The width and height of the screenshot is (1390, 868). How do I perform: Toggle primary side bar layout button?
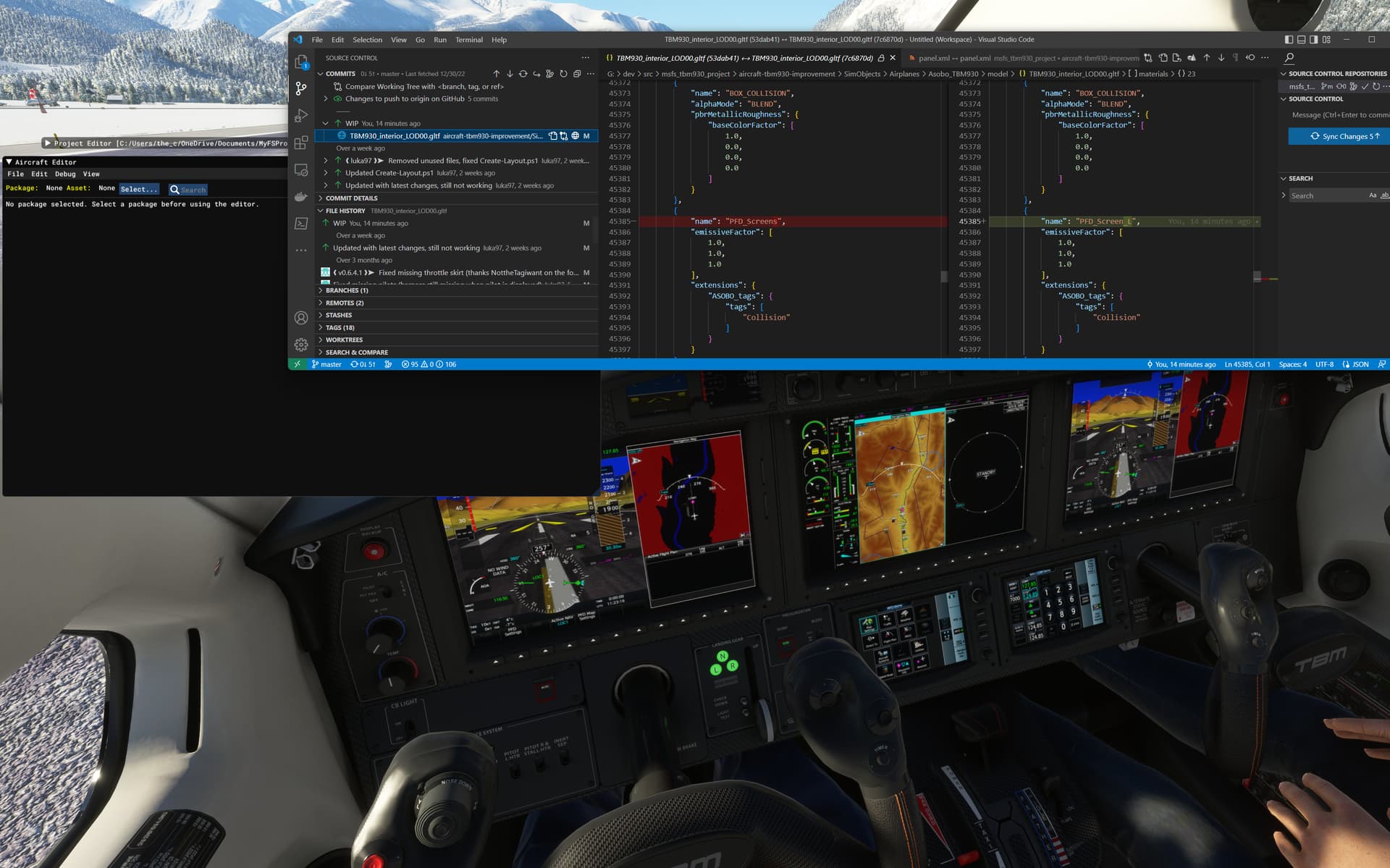click(1289, 40)
